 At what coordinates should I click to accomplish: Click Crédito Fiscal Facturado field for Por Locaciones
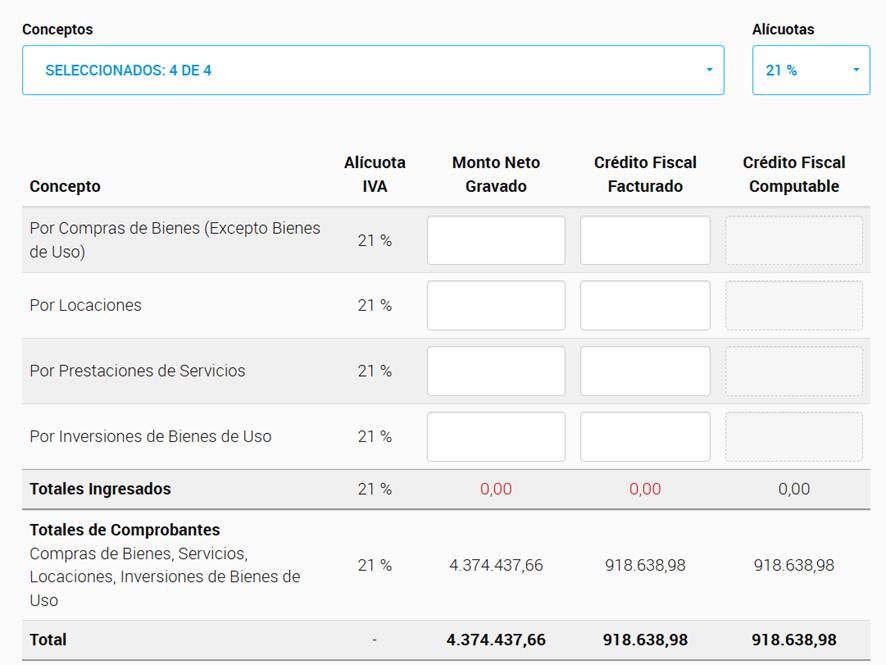tap(645, 306)
